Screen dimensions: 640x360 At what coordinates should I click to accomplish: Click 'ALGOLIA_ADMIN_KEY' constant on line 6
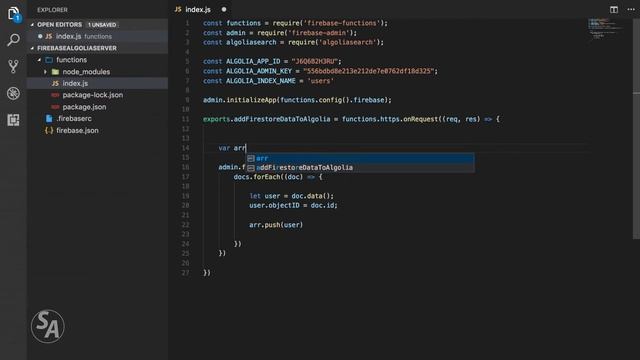pos(259,71)
